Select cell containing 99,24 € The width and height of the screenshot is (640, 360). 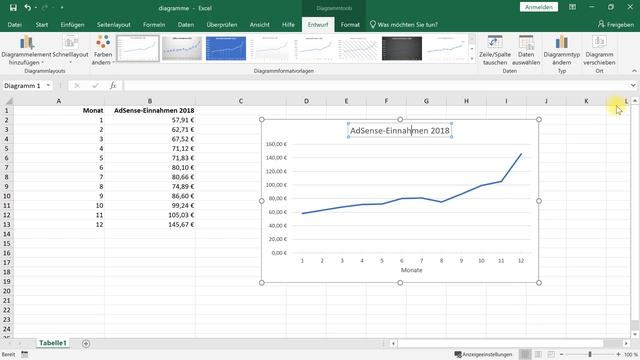tap(150, 206)
